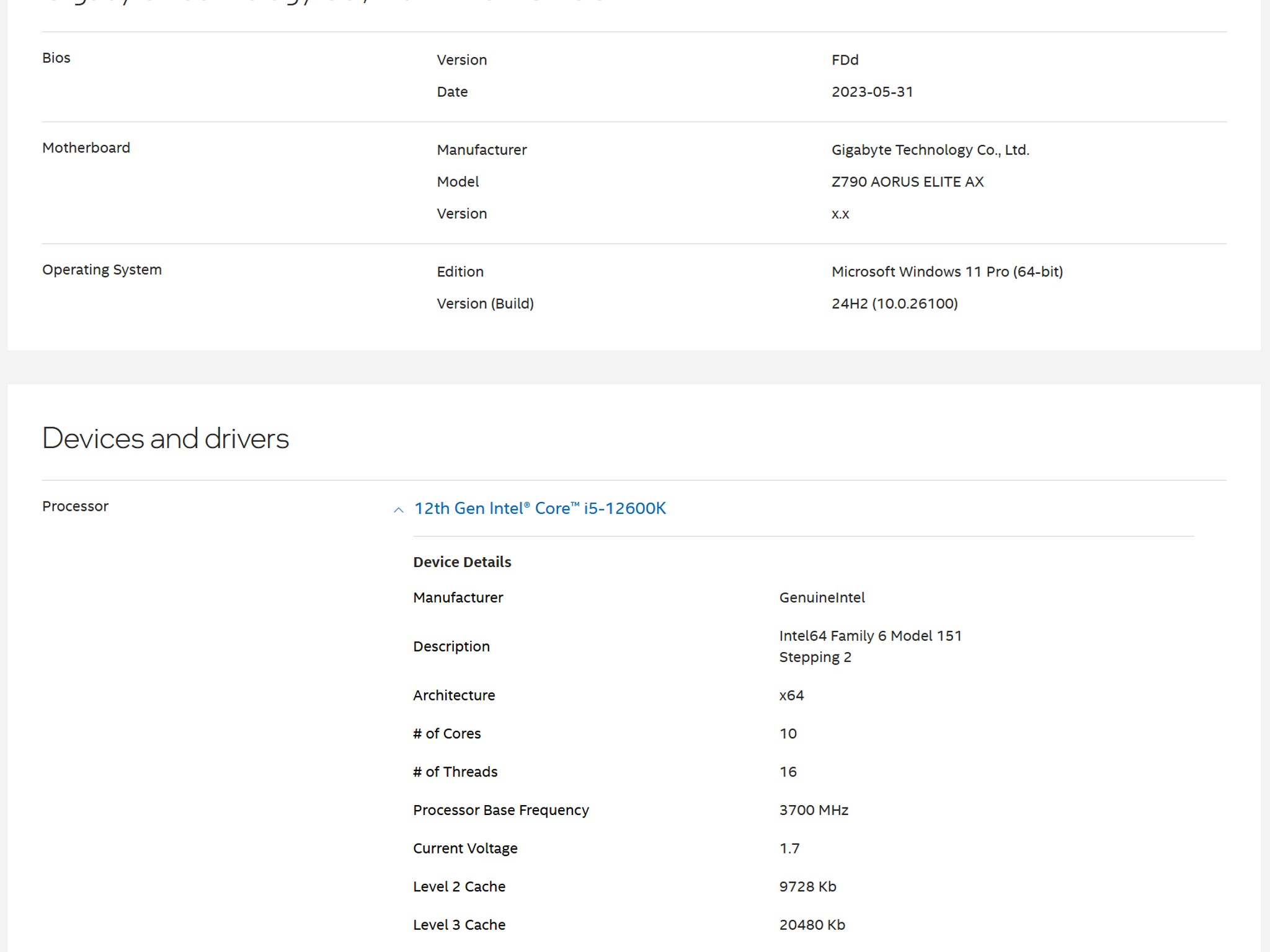Select Intel64 Family 6 Model 151 description
The image size is (1270, 952).
coord(870,646)
